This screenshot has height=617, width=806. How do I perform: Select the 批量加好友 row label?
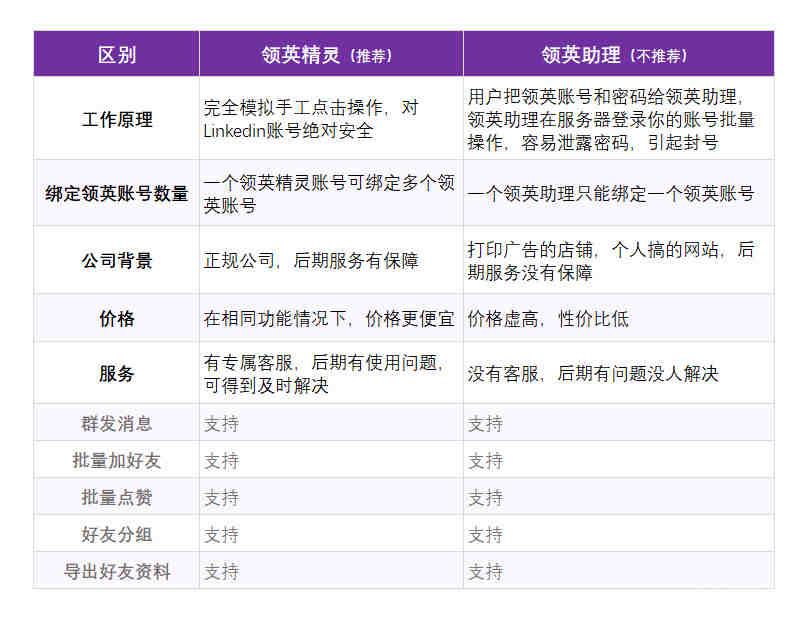click(117, 460)
